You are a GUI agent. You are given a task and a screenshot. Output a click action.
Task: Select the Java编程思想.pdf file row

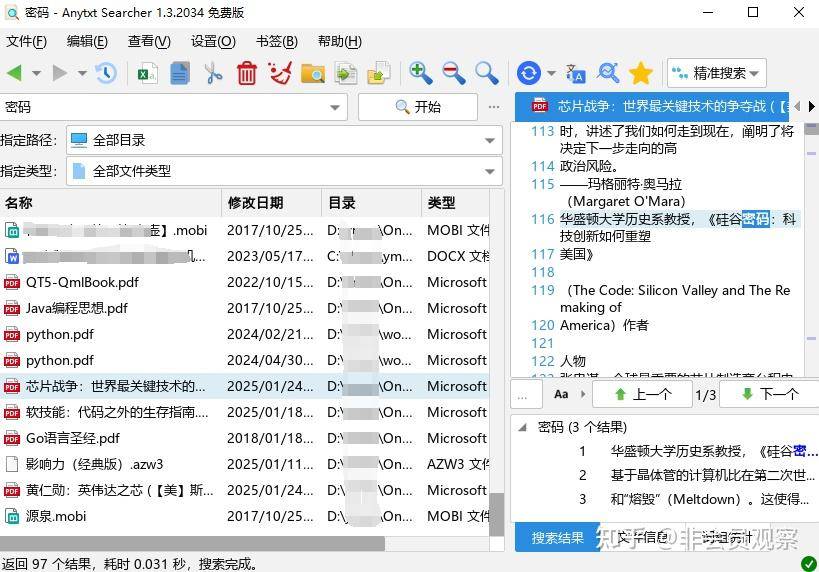[244, 308]
